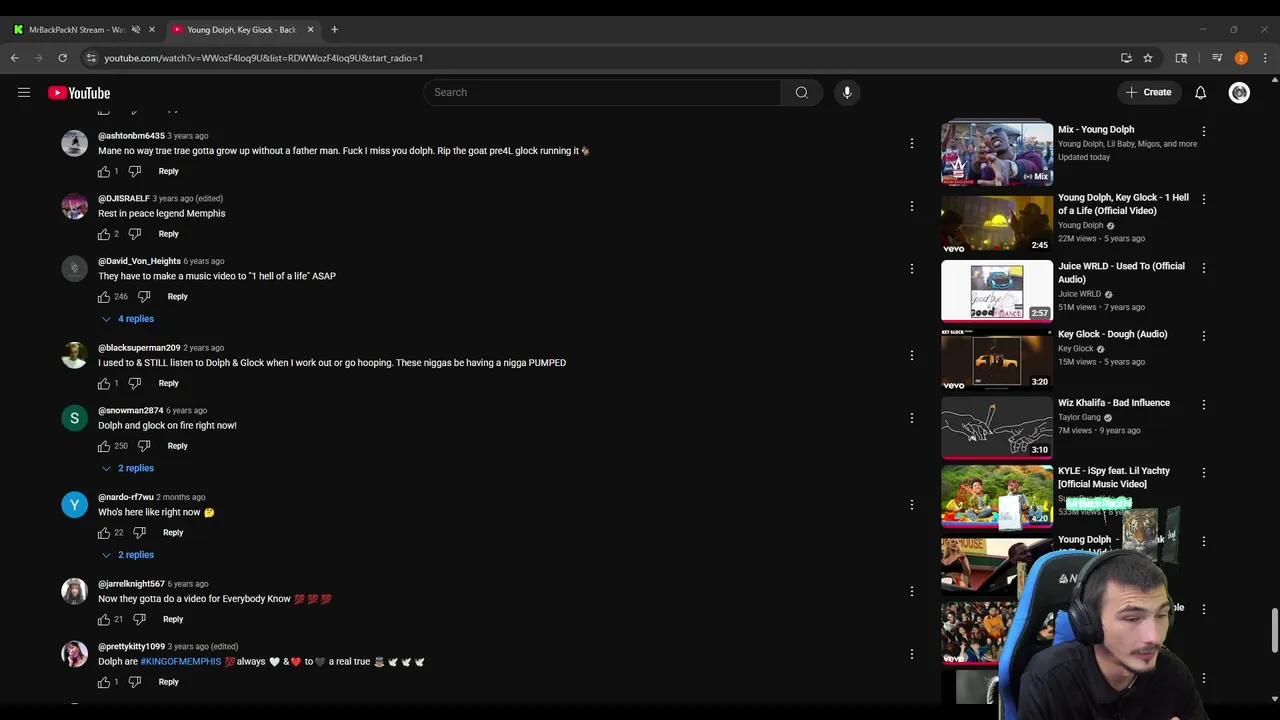Reply to @jarrelknight567's comment

tap(173, 619)
